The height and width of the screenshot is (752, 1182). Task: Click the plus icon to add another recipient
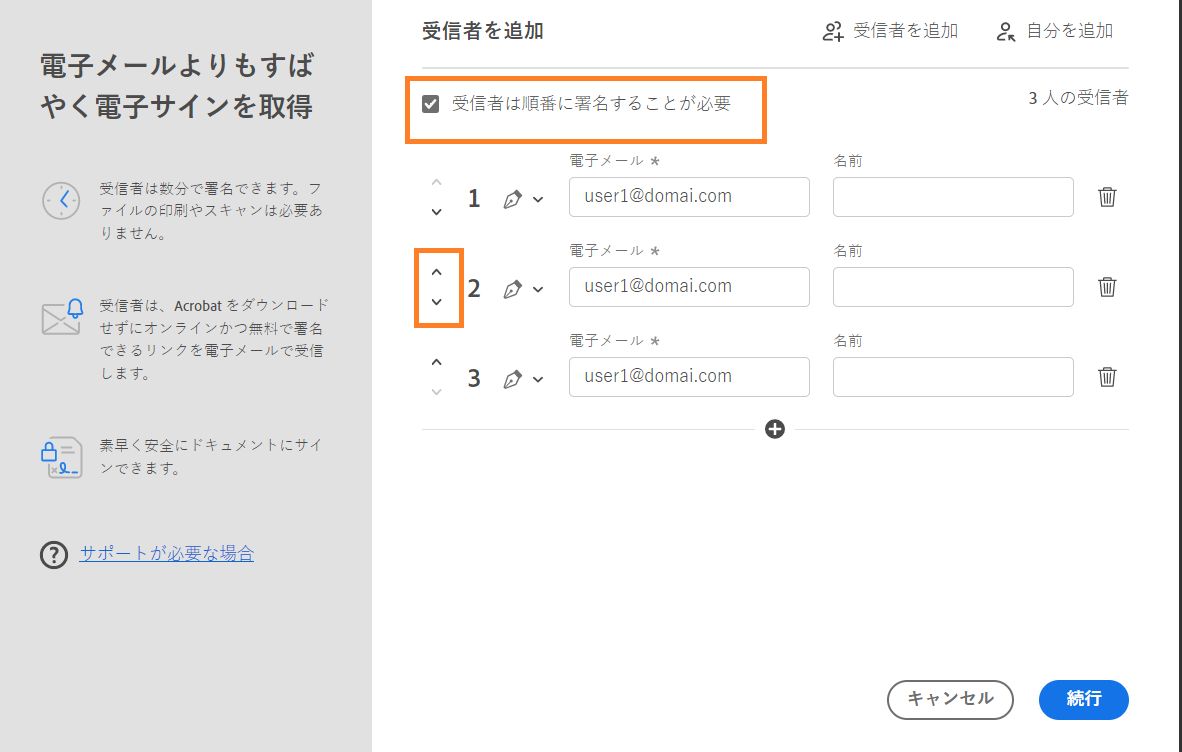pos(774,429)
